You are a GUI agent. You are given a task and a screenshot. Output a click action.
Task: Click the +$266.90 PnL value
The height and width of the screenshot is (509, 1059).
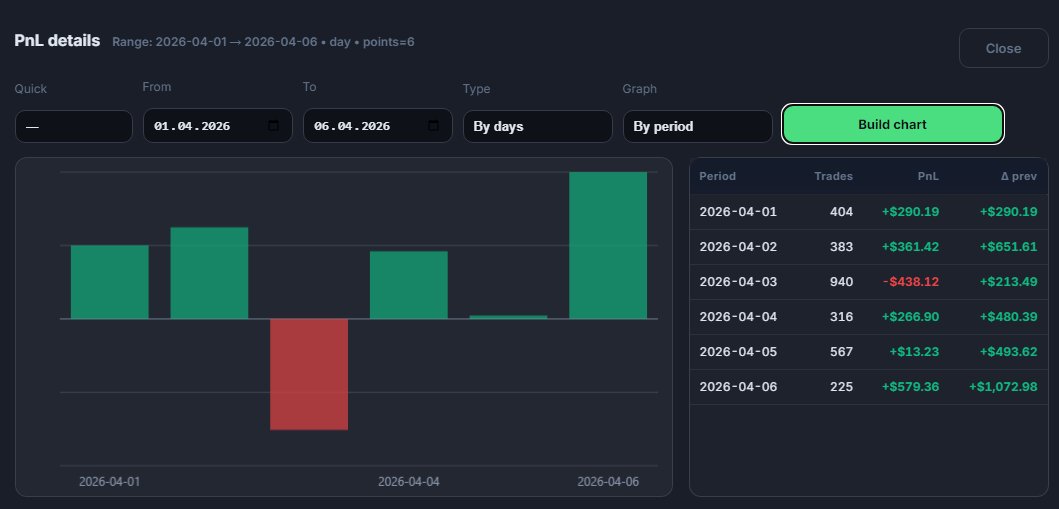[x=910, y=317]
